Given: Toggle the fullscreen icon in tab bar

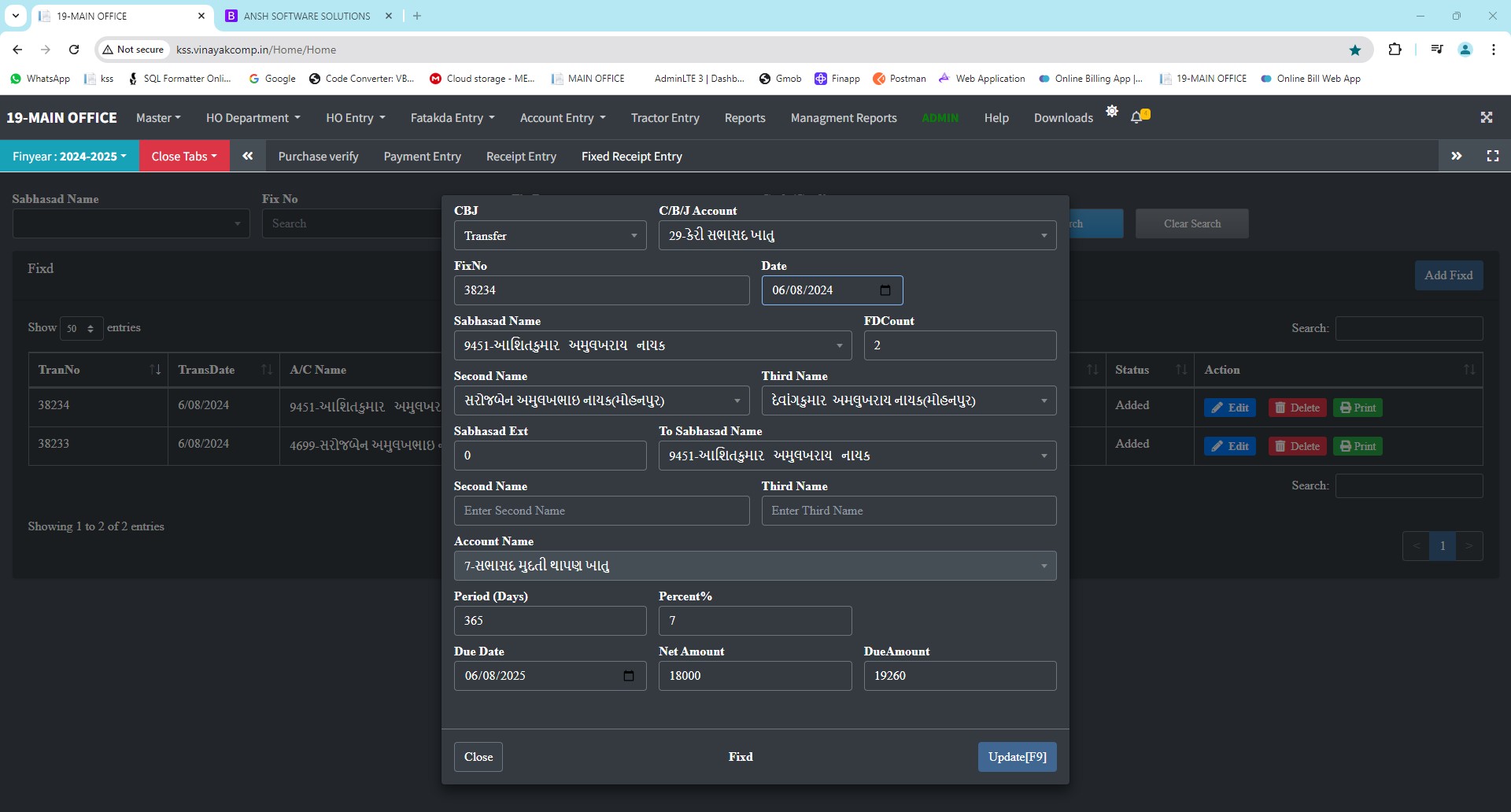Looking at the screenshot, I should (1492, 156).
